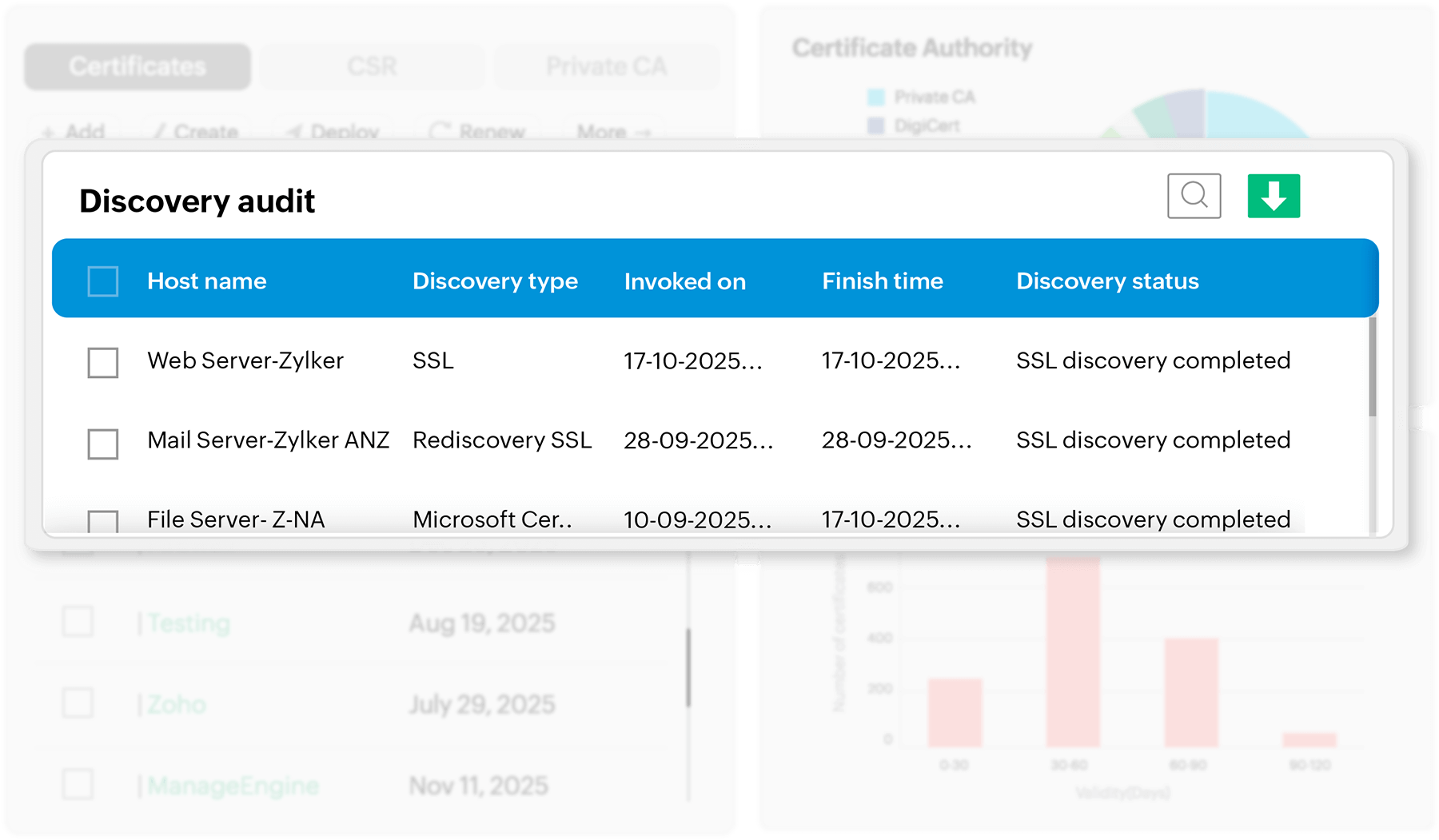Select the Testing row checkbox

point(78,622)
